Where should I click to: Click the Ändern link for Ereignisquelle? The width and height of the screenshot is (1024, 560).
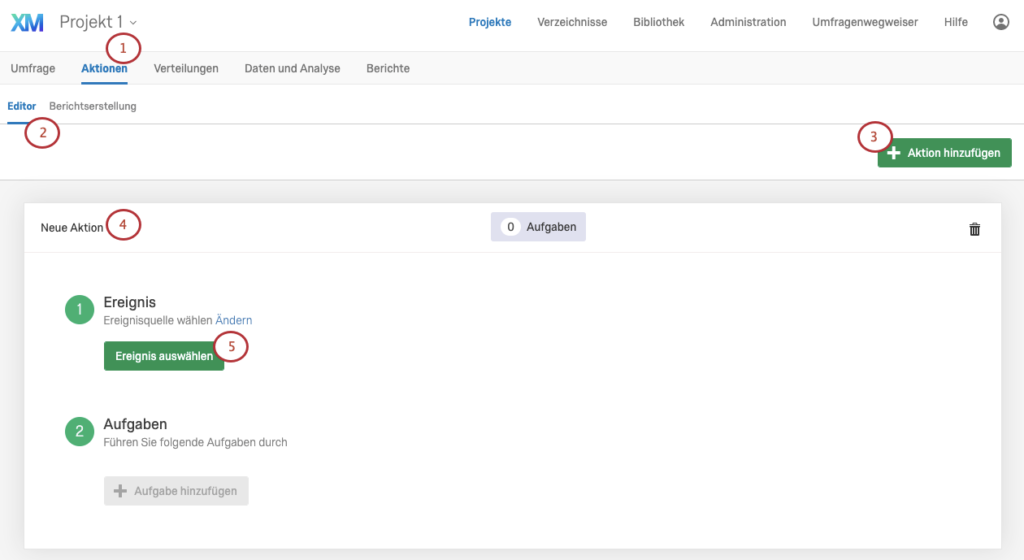(x=234, y=320)
